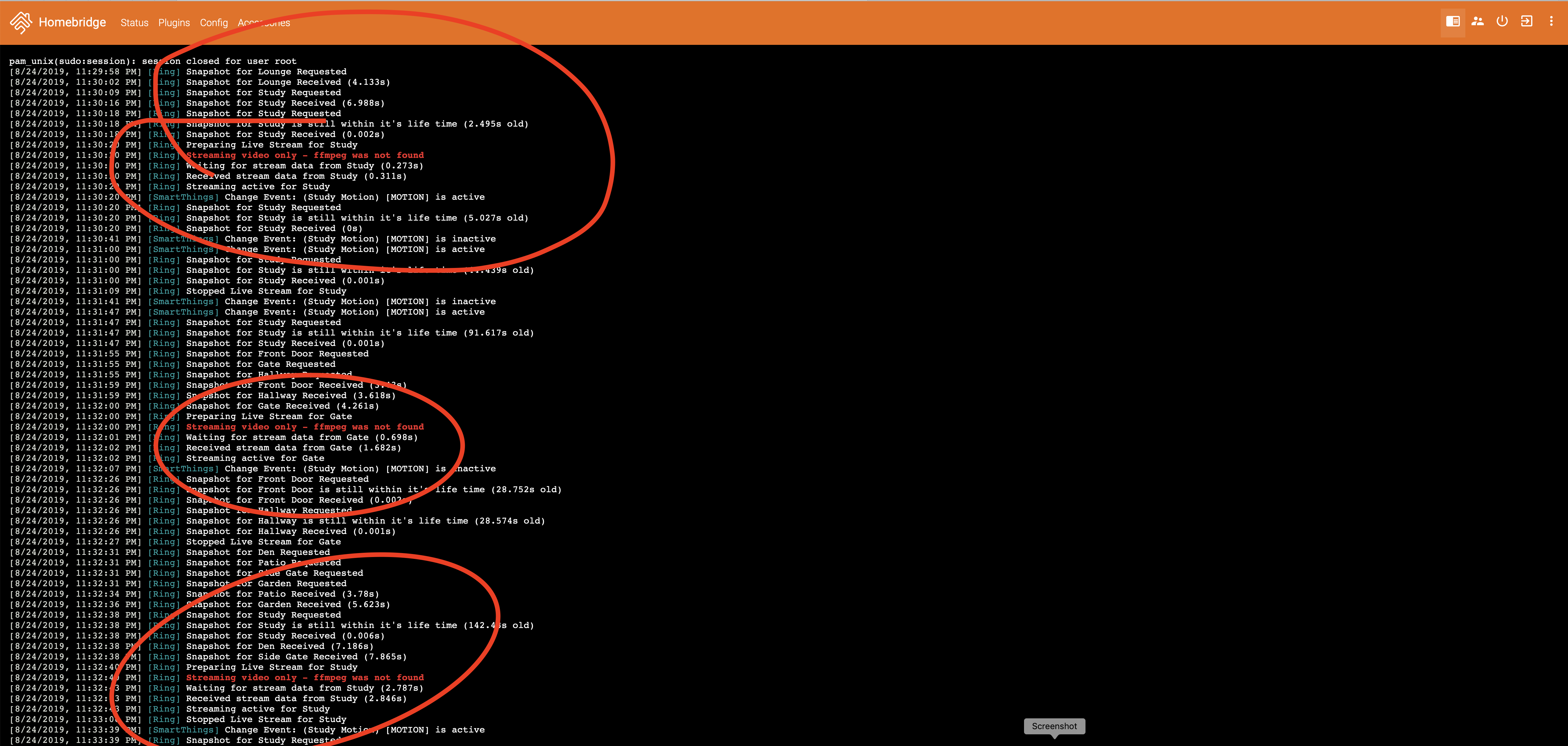Select 'Stopped Live Stream for Gate' line
This screenshot has height=746, width=1568.
175,542
